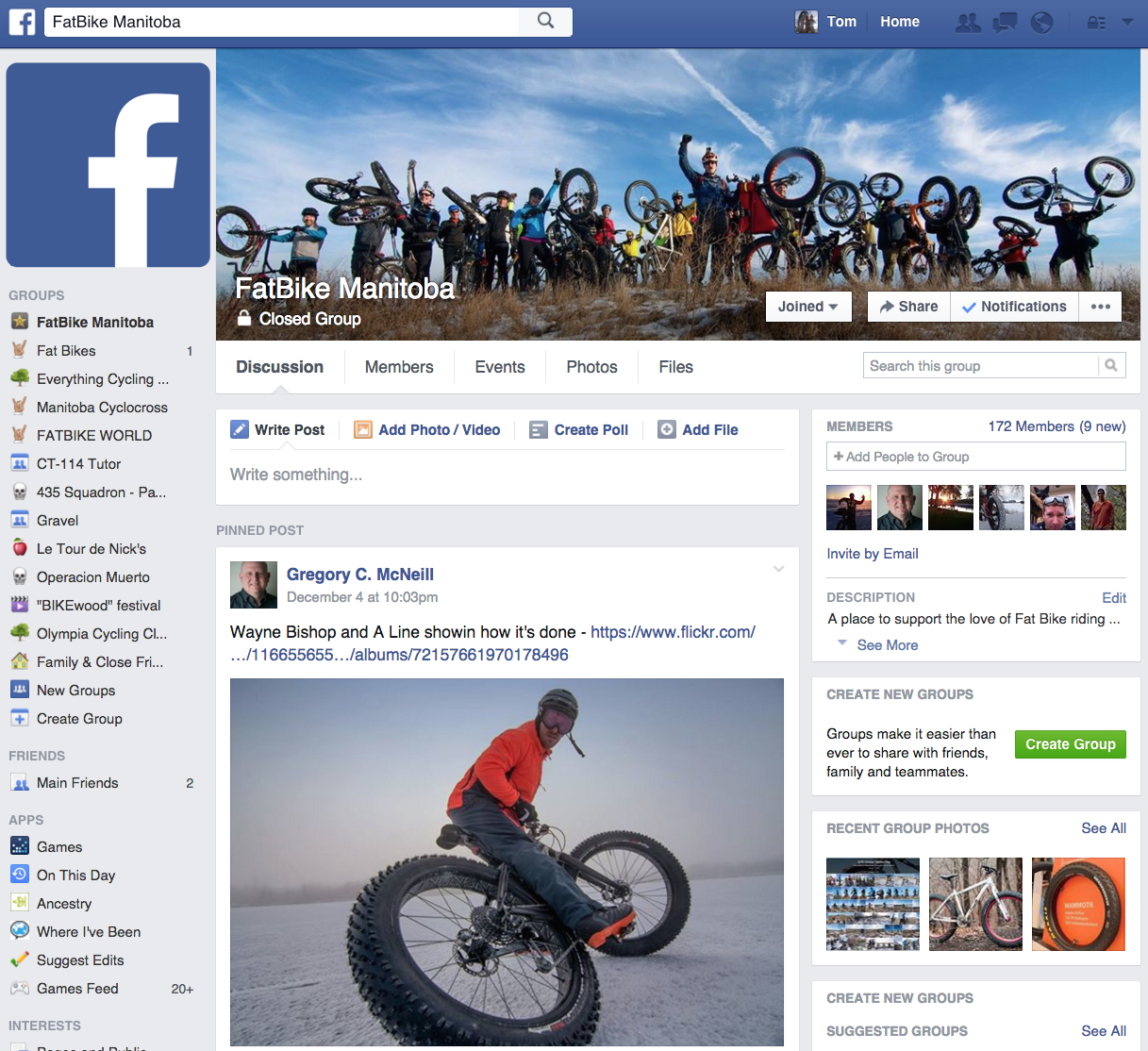Open the messages icon in top bar

[x=1005, y=22]
